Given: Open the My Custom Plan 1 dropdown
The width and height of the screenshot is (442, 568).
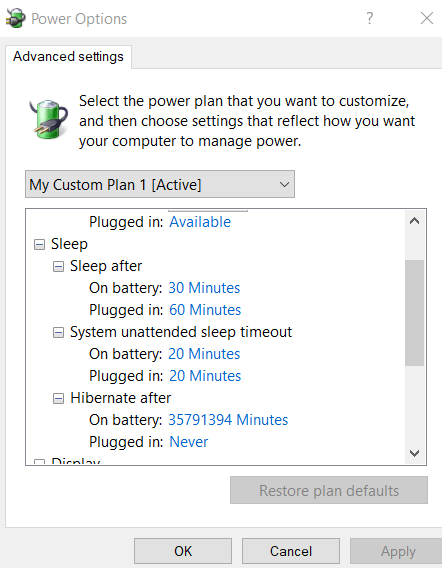Looking at the screenshot, I should [160, 184].
